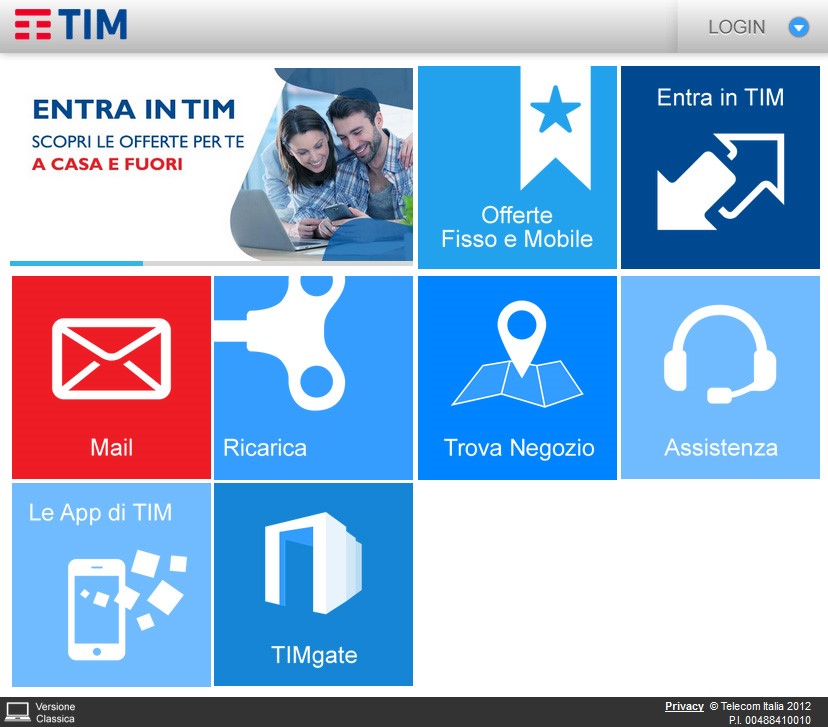Image resolution: width=828 pixels, height=727 pixels.
Task: Switch to Versione Classica
Action: point(55,712)
